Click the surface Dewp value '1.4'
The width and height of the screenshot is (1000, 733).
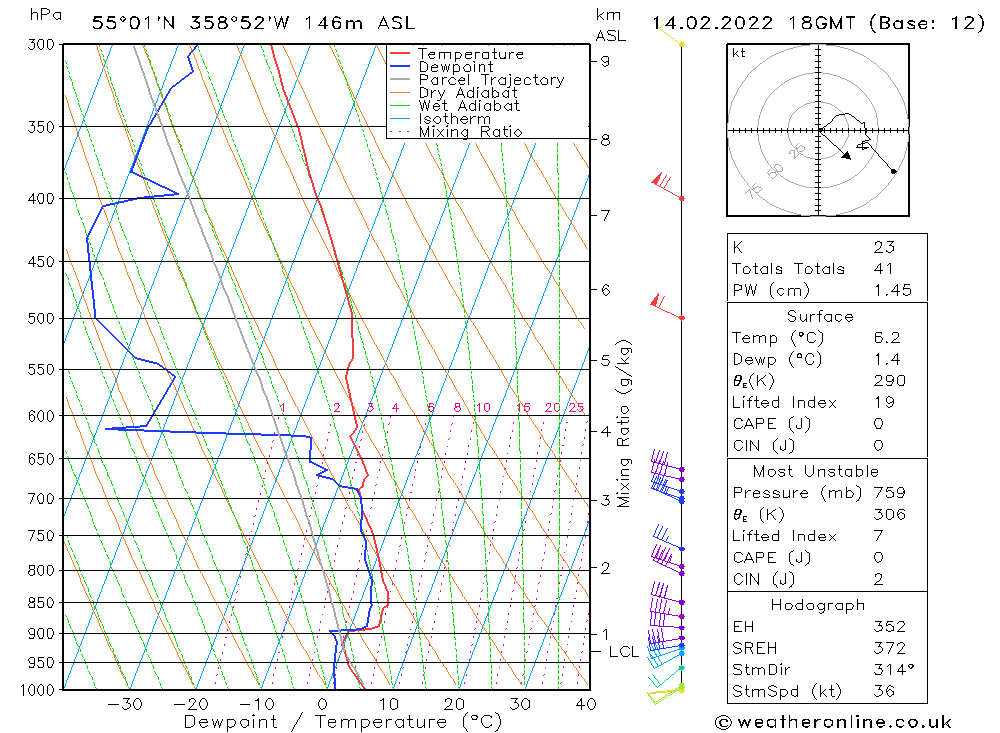pyautogui.click(x=887, y=359)
